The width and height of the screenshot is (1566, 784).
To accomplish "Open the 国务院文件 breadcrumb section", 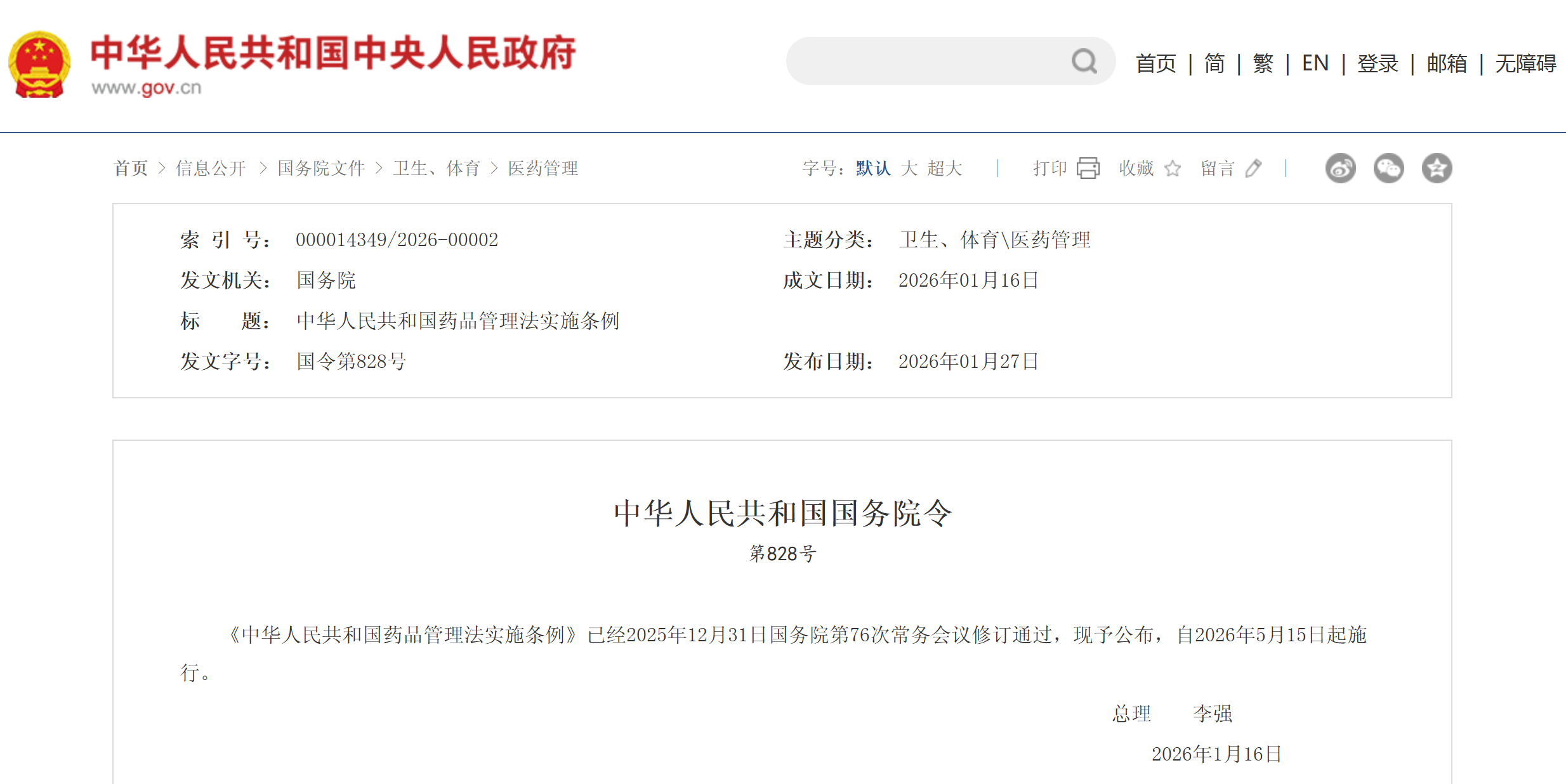I will pos(321,168).
